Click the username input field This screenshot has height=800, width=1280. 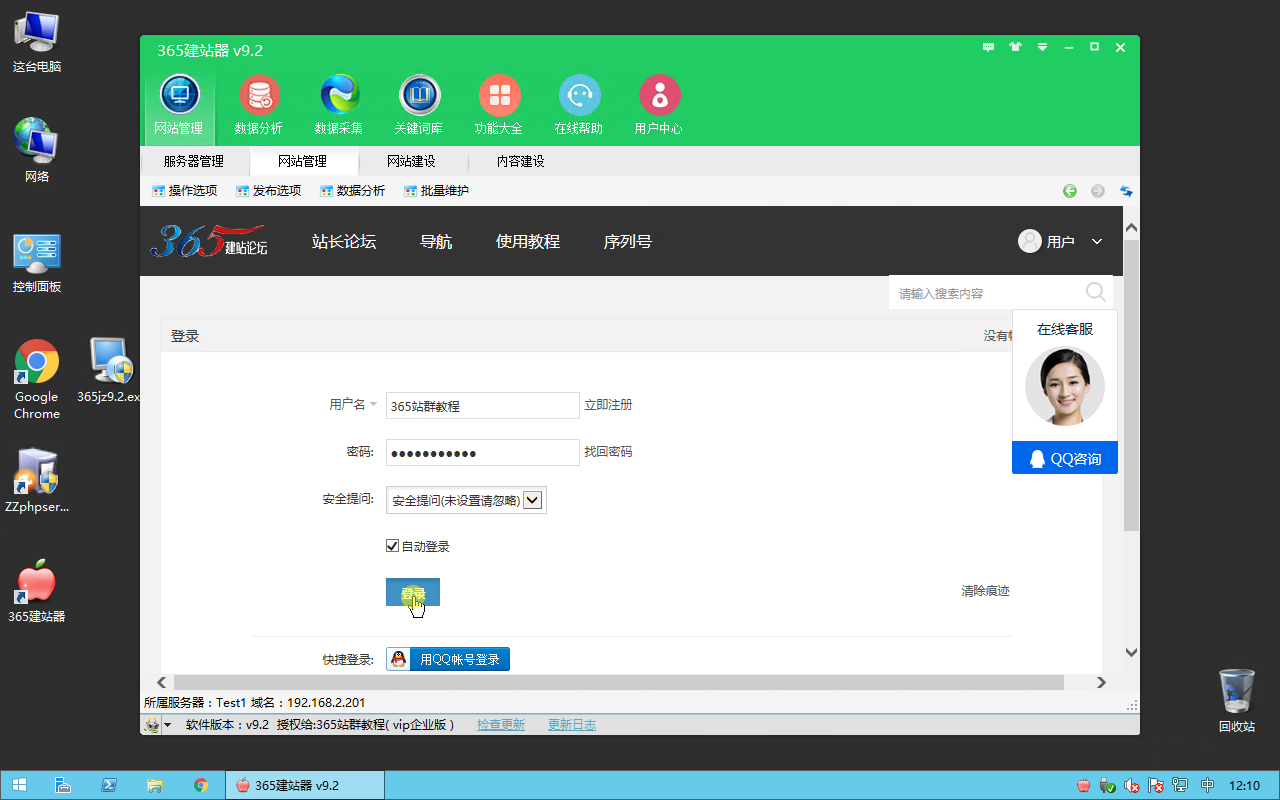483,405
